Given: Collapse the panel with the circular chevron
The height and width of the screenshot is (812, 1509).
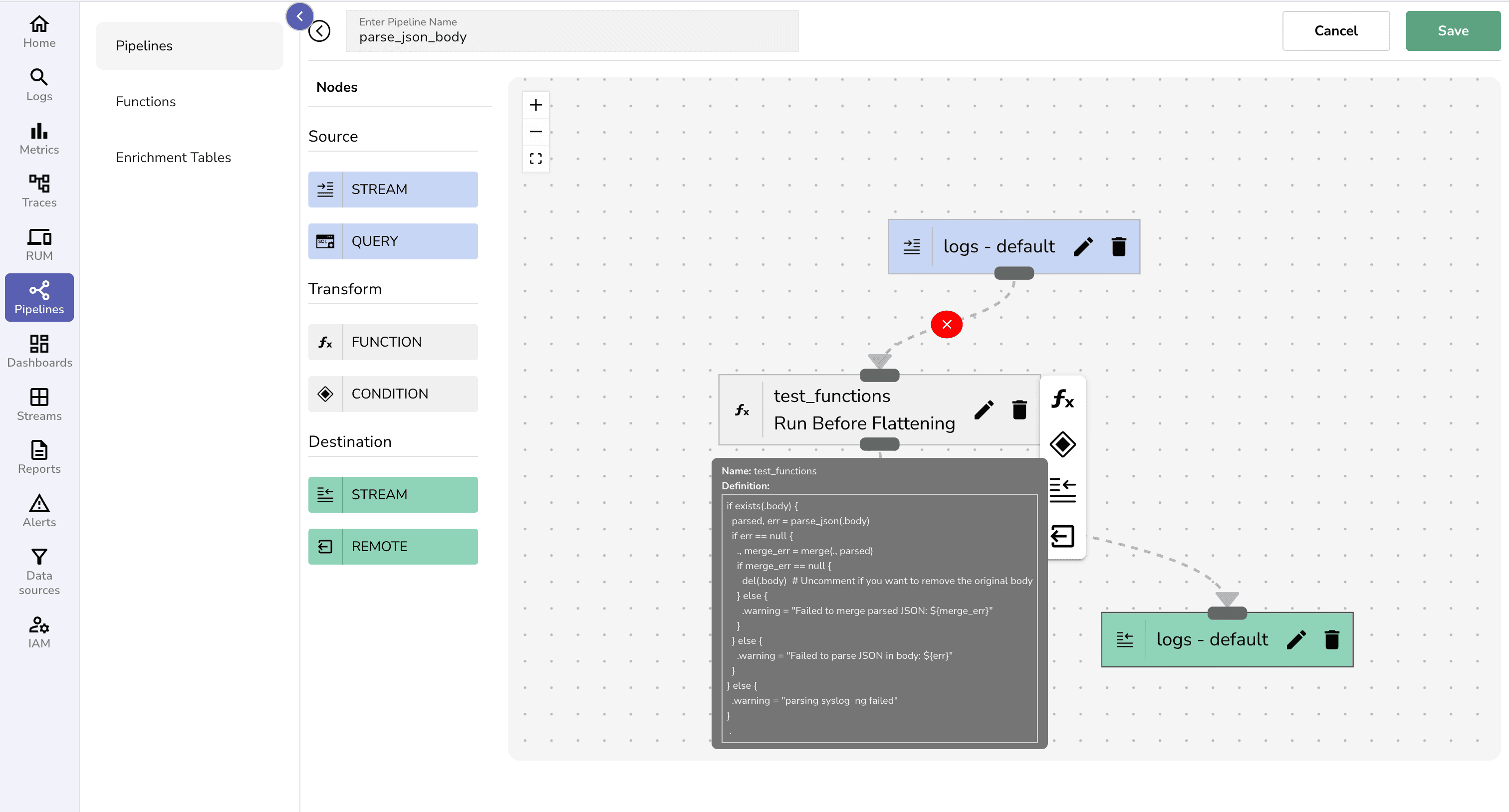Looking at the screenshot, I should pyautogui.click(x=299, y=16).
